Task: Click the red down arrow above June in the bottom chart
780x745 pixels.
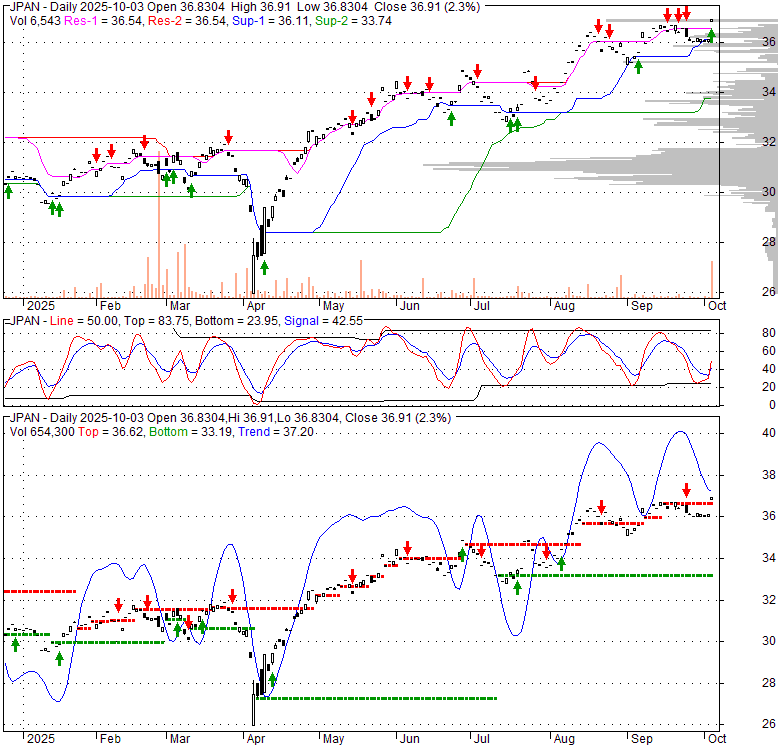Action: (x=407, y=549)
